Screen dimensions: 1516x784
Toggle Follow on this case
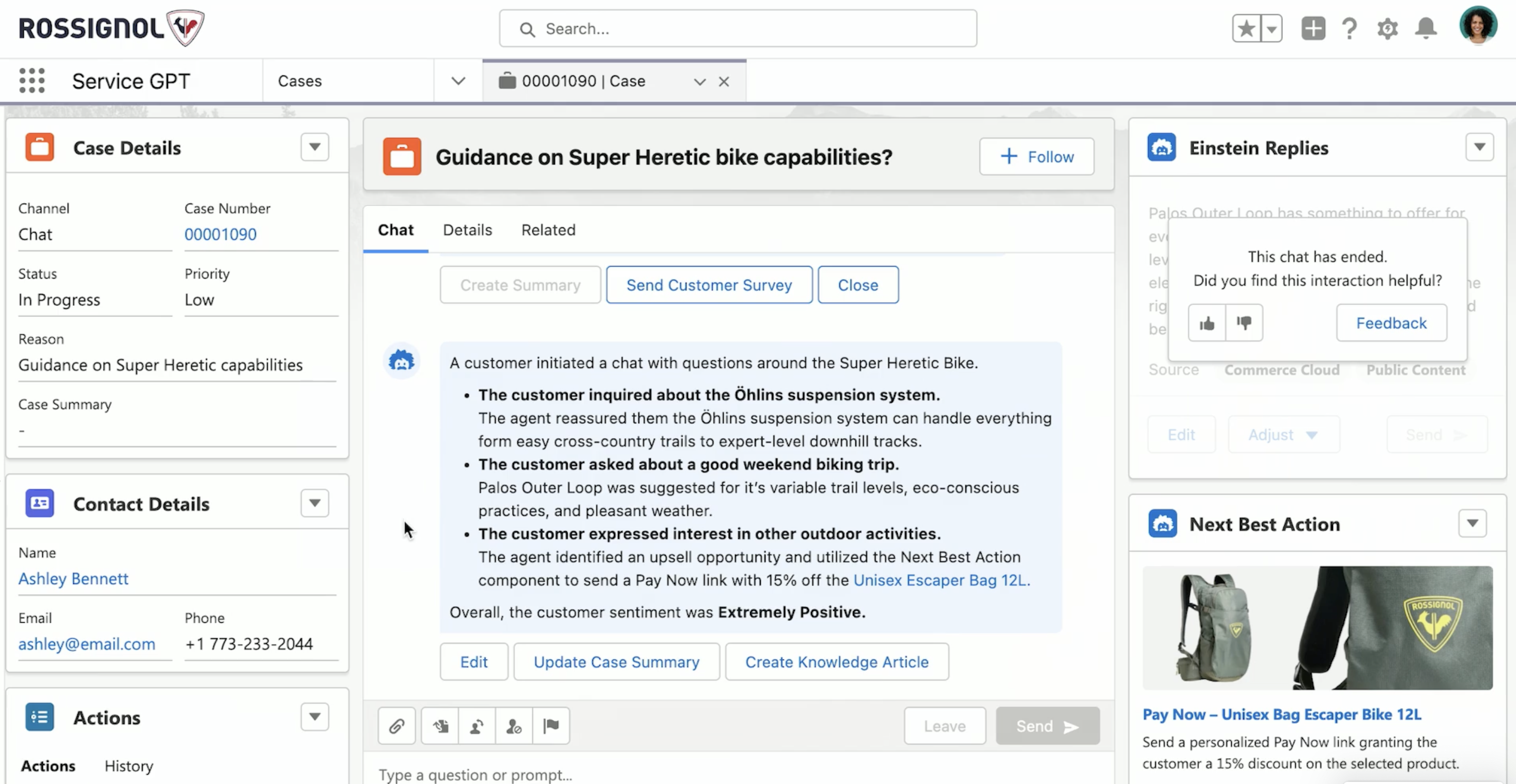tap(1036, 157)
